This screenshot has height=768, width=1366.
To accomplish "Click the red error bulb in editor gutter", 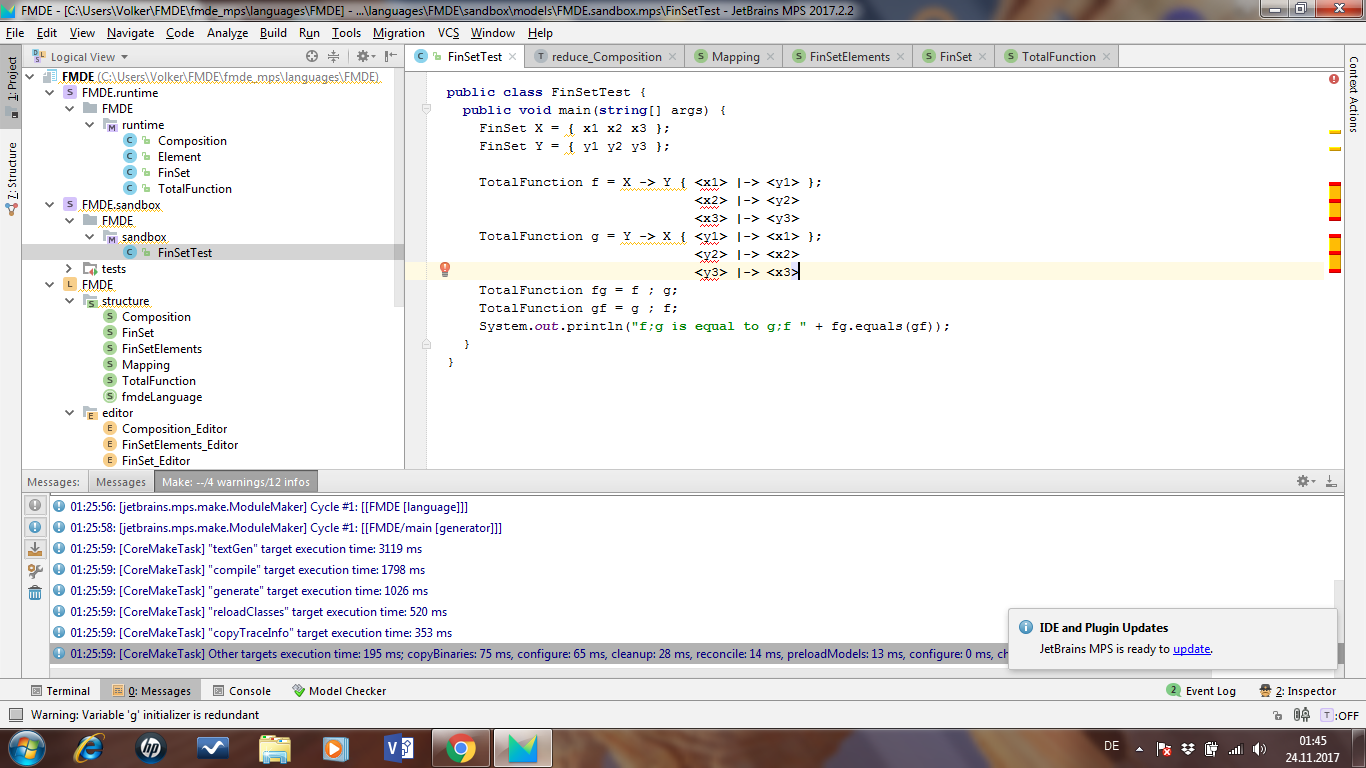I will (x=445, y=269).
